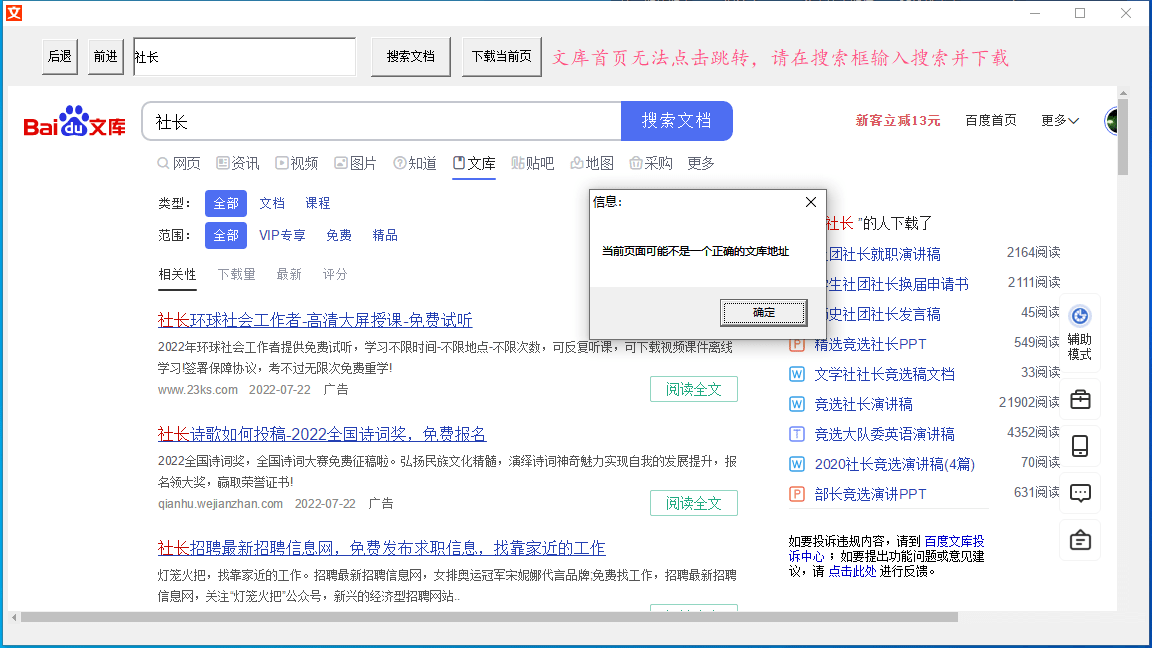Open result 社长环球社会工作者 link
This screenshot has height=648, width=1152.
coord(314,320)
